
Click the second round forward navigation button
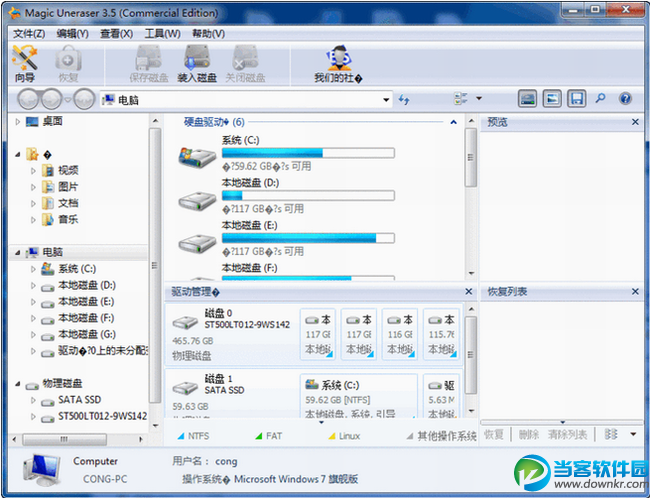pos(51,100)
